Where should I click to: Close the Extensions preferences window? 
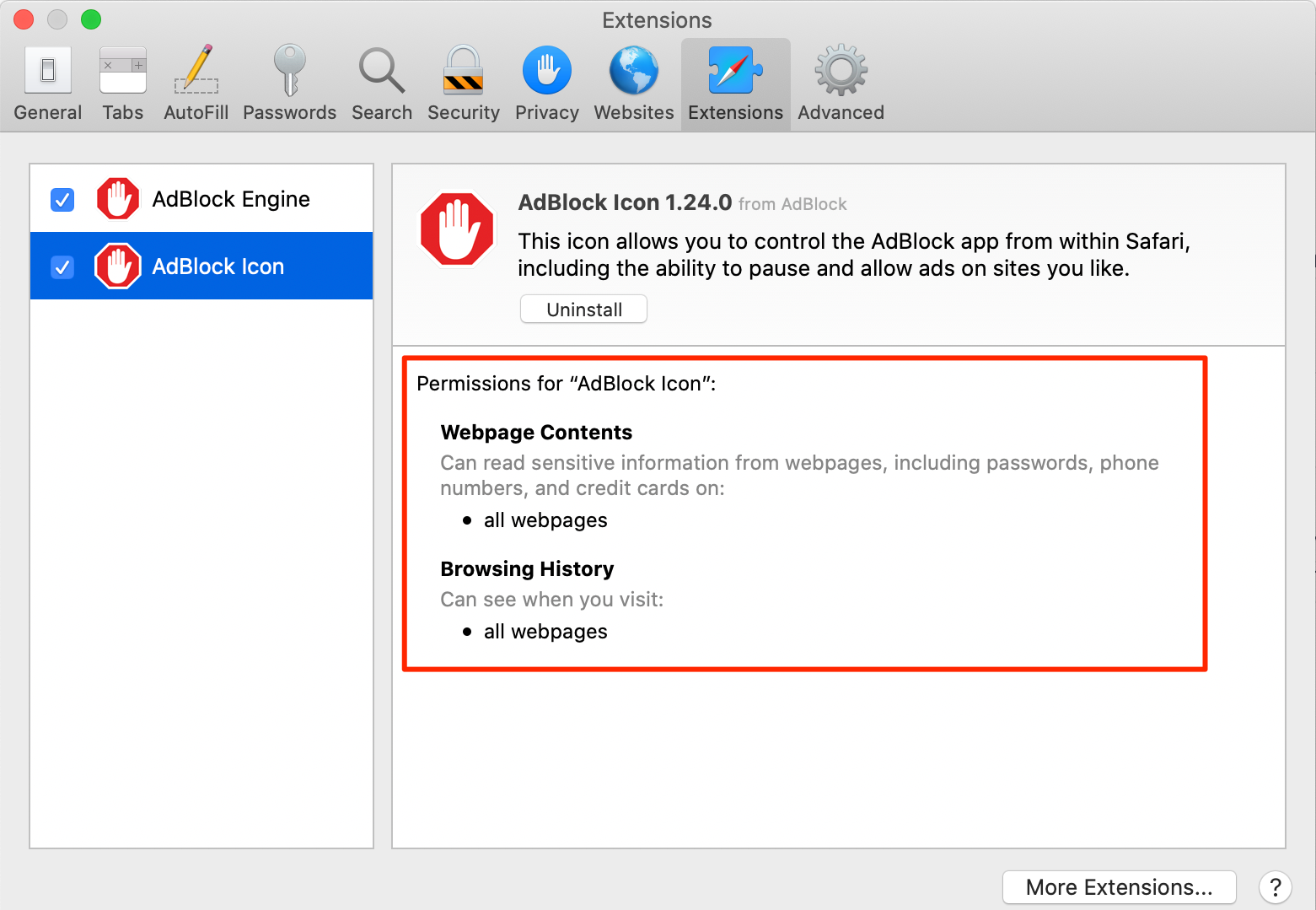pyautogui.click(x=24, y=19)
